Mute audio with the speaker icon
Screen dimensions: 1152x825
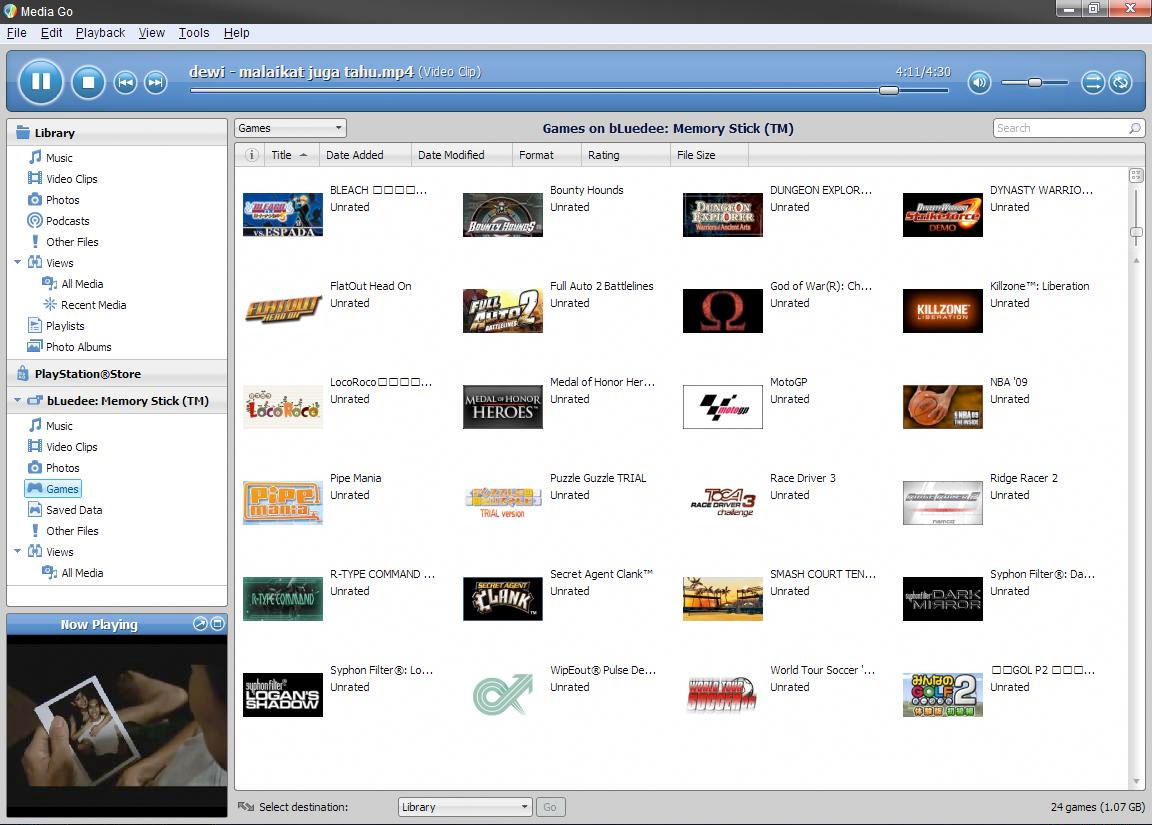pos(979,82)
